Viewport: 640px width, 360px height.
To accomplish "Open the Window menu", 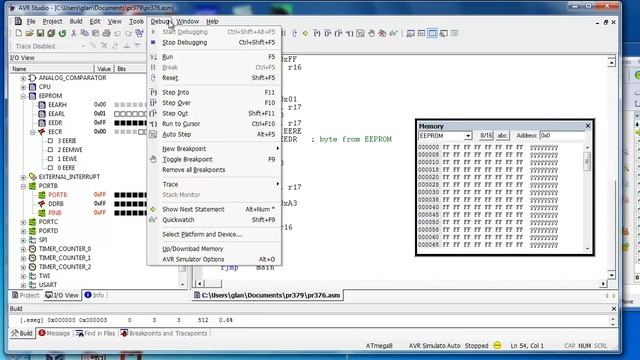I will coord(187,21).
